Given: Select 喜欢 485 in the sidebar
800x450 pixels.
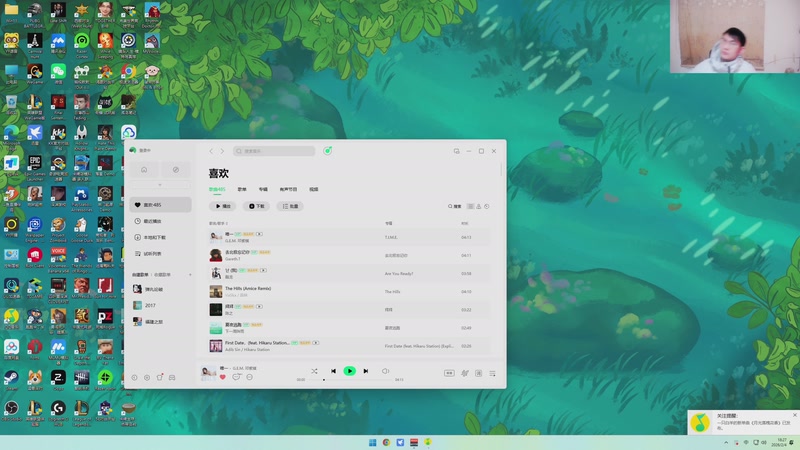Looking at the screenshot, I should [160, 205].
